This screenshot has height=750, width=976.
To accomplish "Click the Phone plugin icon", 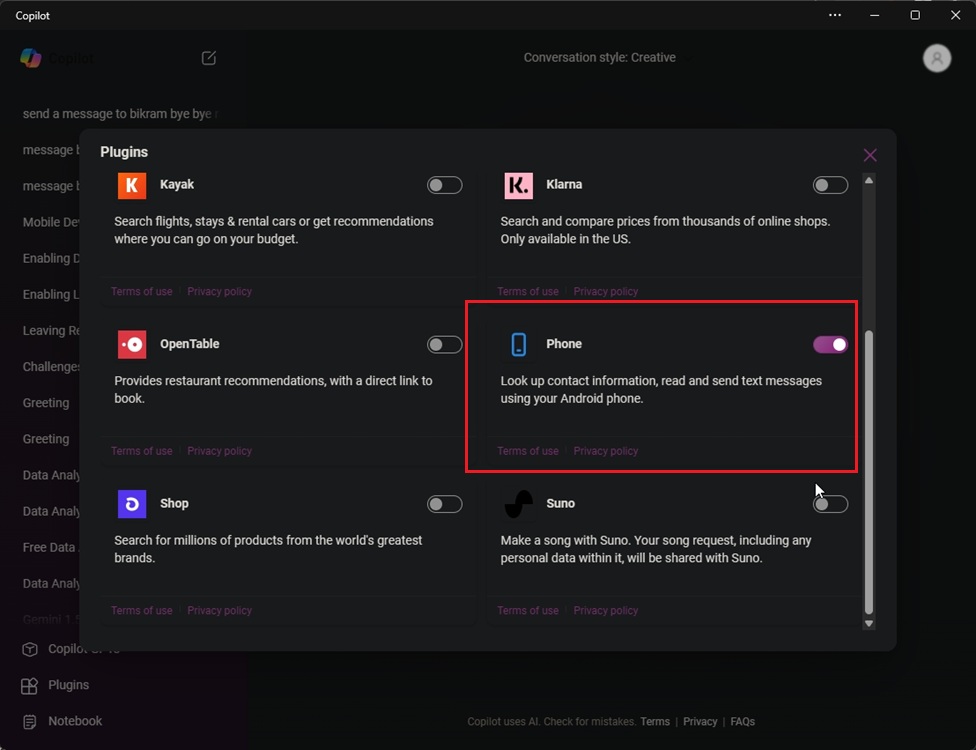I will [517, 344].
